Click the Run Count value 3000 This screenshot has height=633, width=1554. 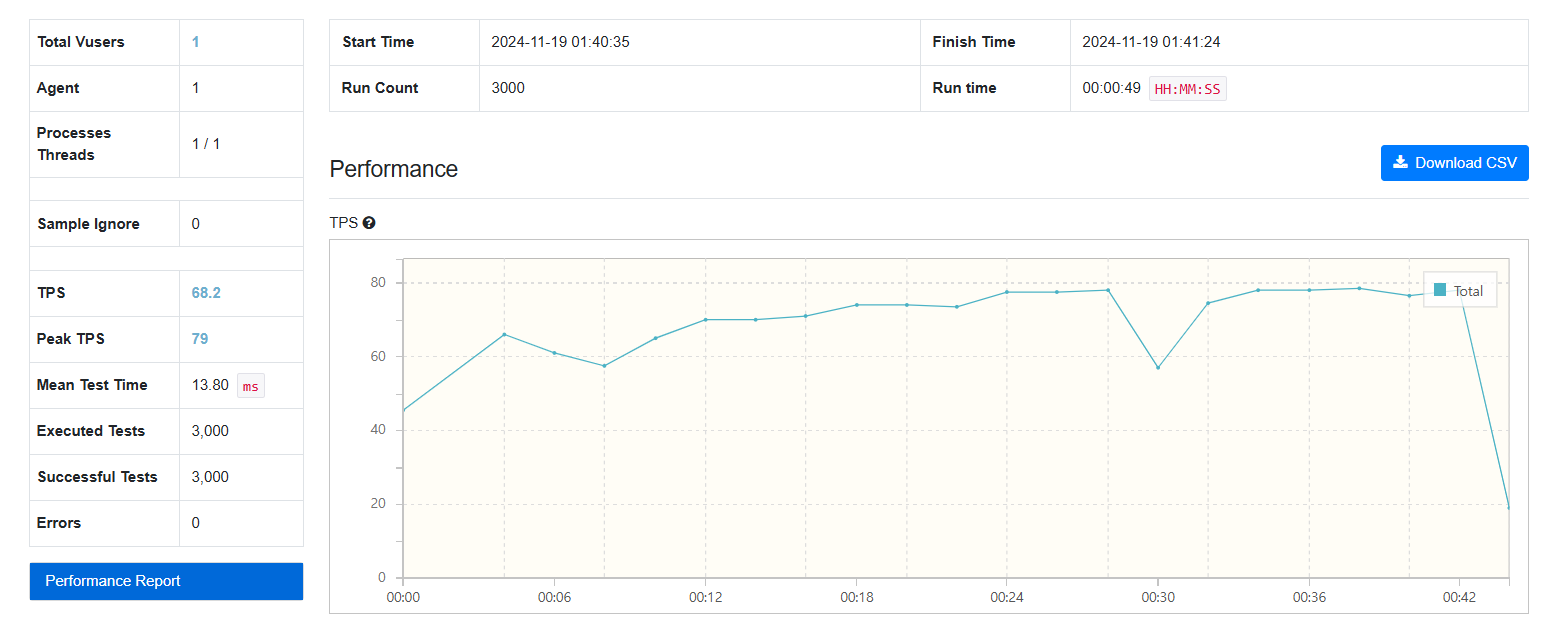click(x=508, y=88)
